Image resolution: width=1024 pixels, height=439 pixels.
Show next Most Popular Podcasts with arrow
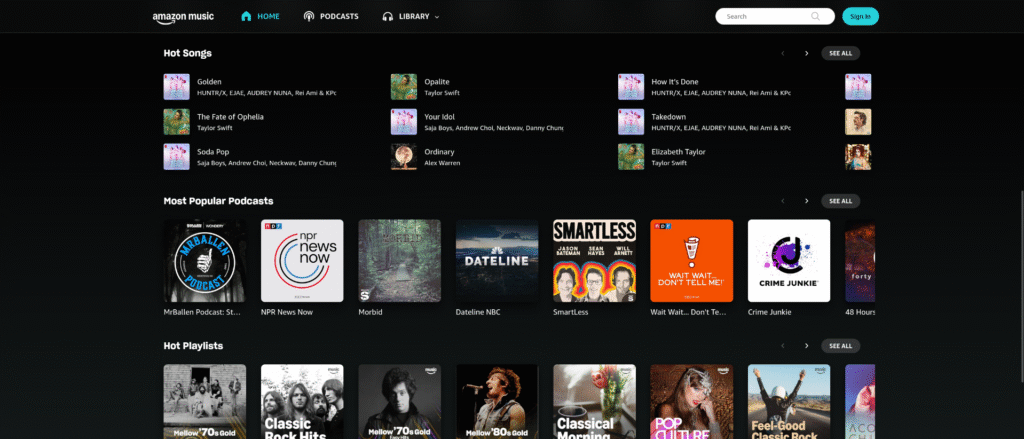click(x=806, y=201)
